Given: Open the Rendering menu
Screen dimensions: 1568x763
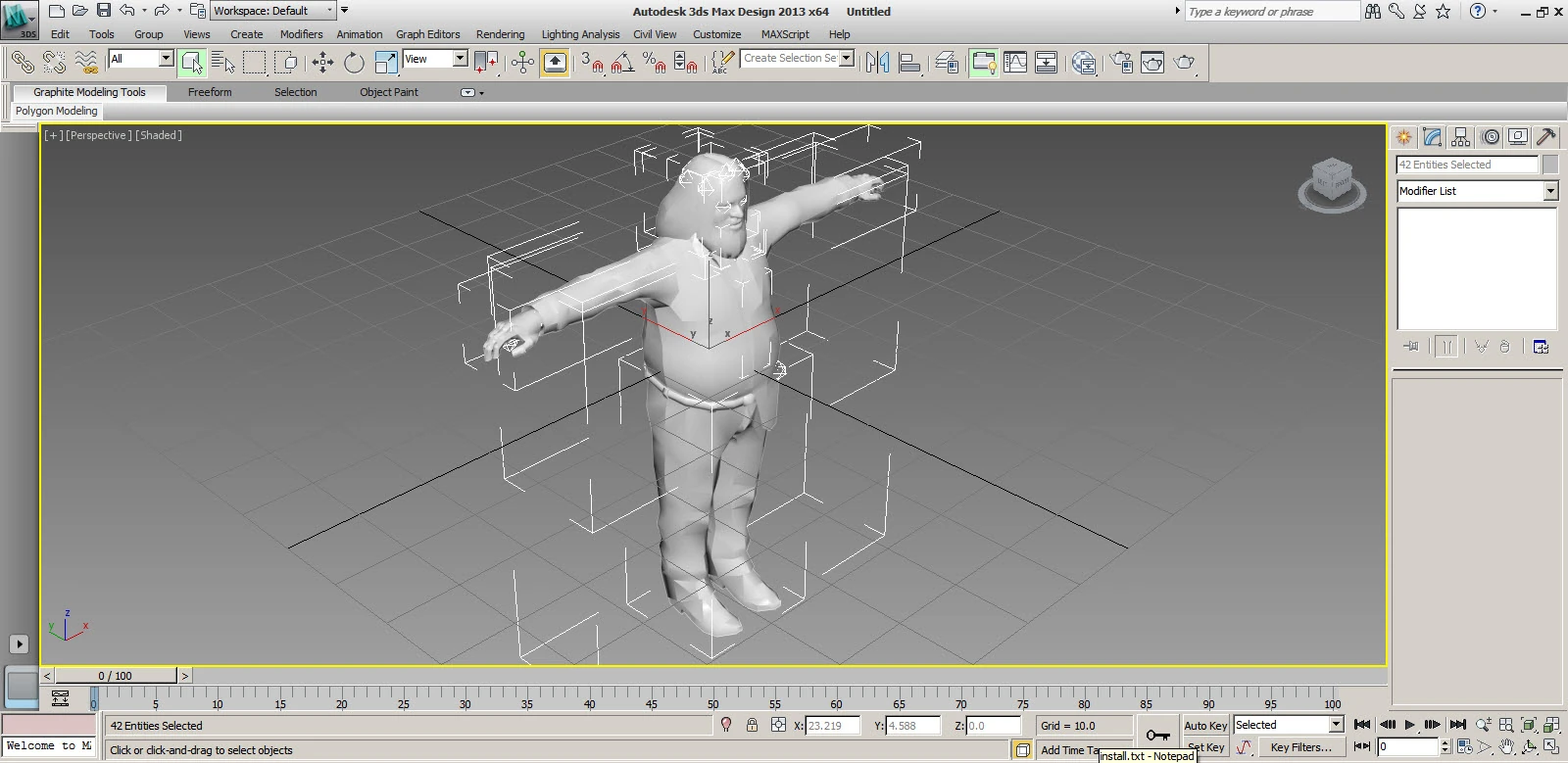Looking at the screenshot, I should (x=500, y=34).
